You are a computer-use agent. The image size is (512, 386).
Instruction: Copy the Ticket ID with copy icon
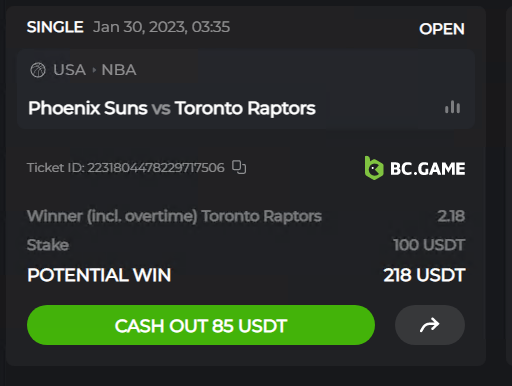(x=239, y=167)
